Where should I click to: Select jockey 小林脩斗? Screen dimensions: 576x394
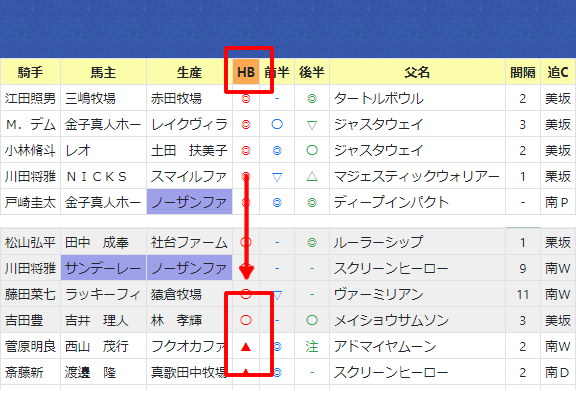[x=30, y=151]
